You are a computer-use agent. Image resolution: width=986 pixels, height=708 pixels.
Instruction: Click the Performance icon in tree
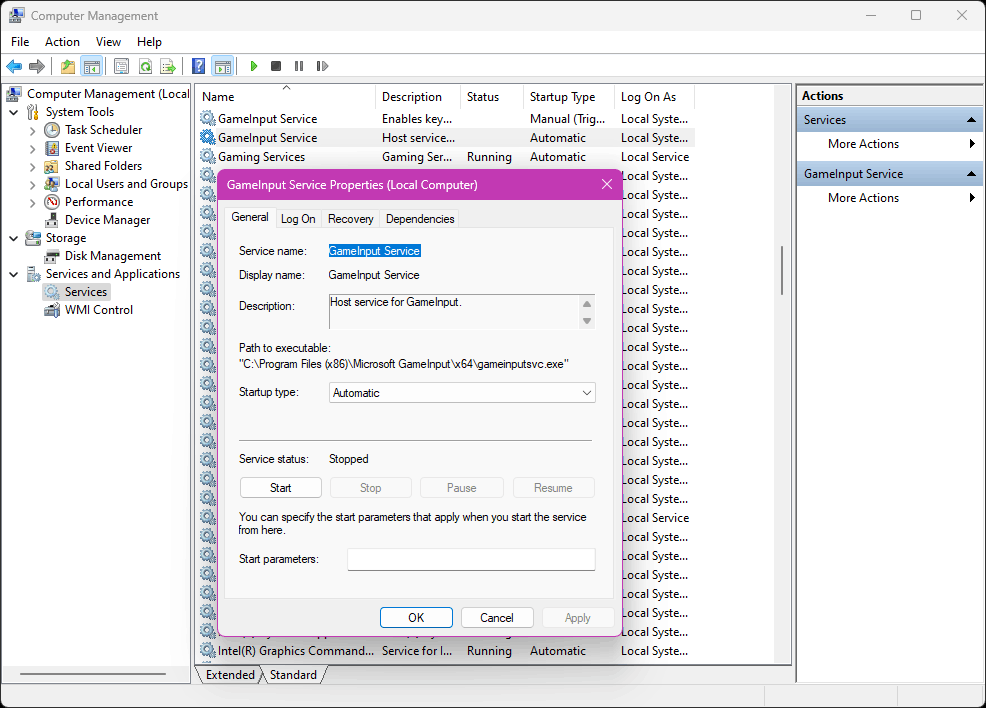pos(52,202)
